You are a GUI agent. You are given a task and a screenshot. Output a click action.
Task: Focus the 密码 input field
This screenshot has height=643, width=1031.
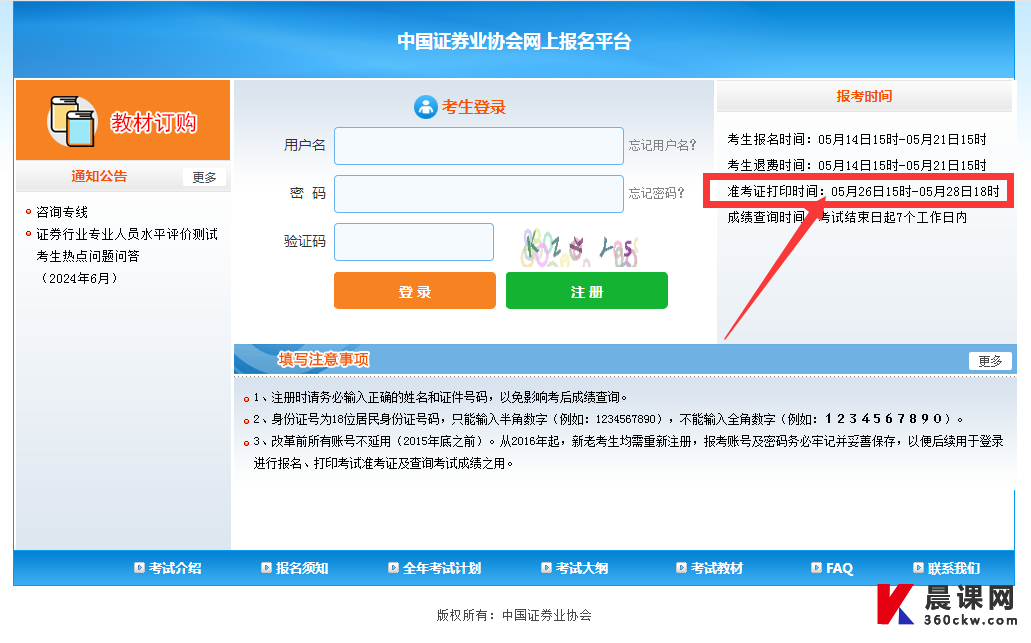coord(479,194)
